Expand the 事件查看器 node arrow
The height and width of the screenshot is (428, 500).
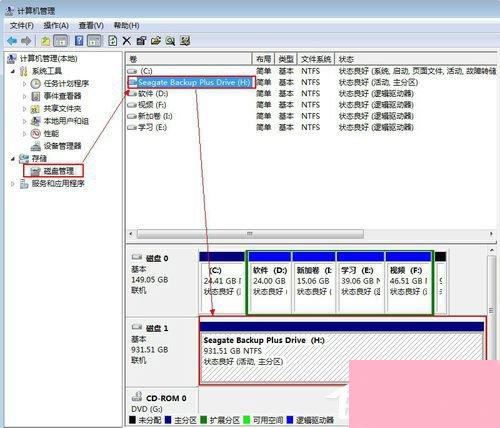point(24,96)
